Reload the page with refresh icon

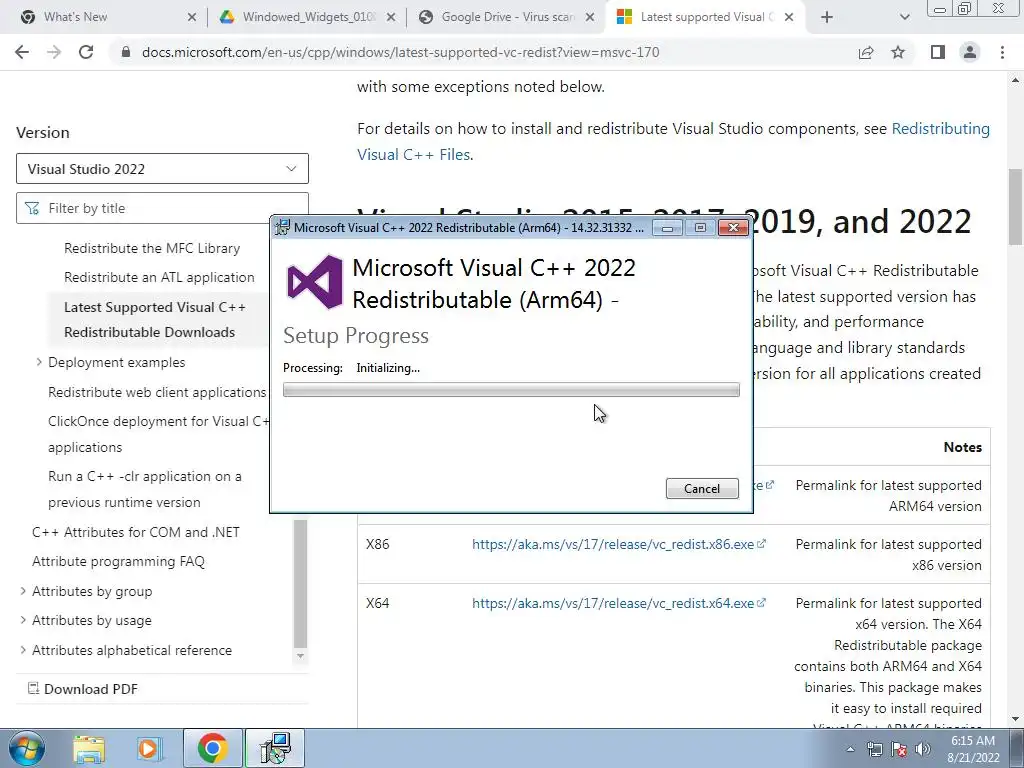(86, 52)
